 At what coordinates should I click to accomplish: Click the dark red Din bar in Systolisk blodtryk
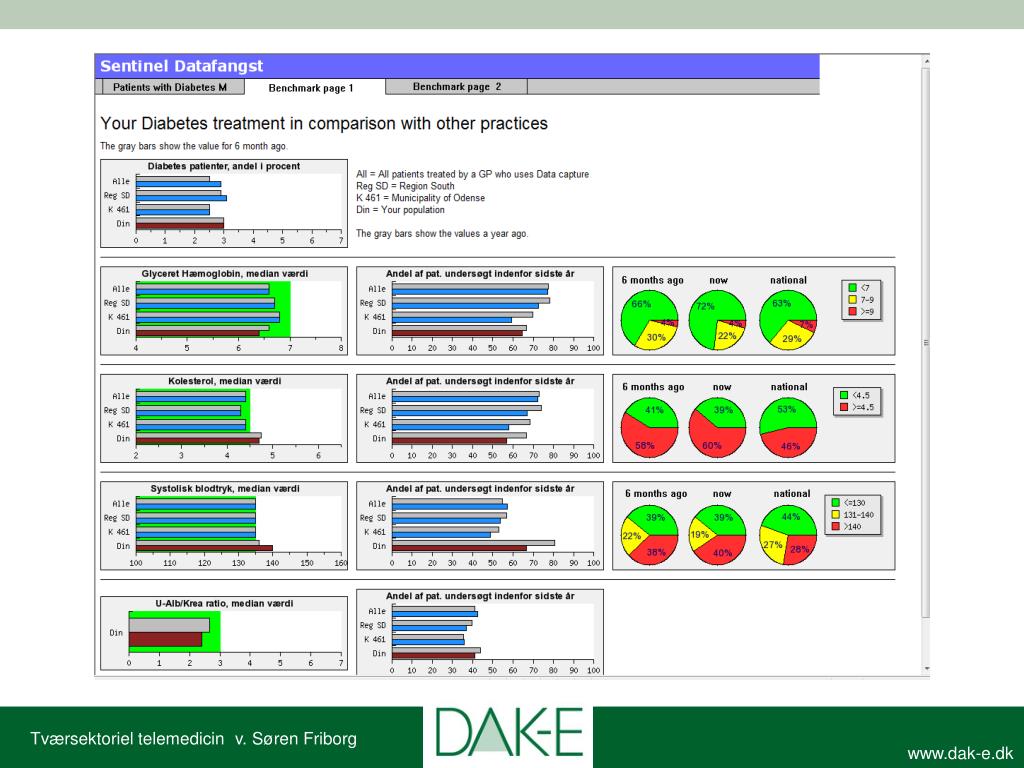click(204, 549)
